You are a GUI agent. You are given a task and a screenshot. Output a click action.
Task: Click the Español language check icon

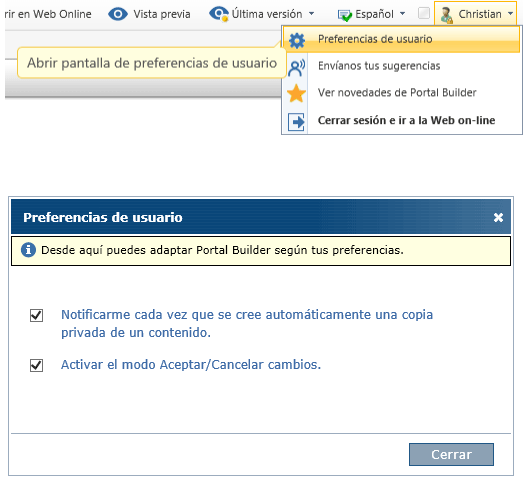[345, 15]
